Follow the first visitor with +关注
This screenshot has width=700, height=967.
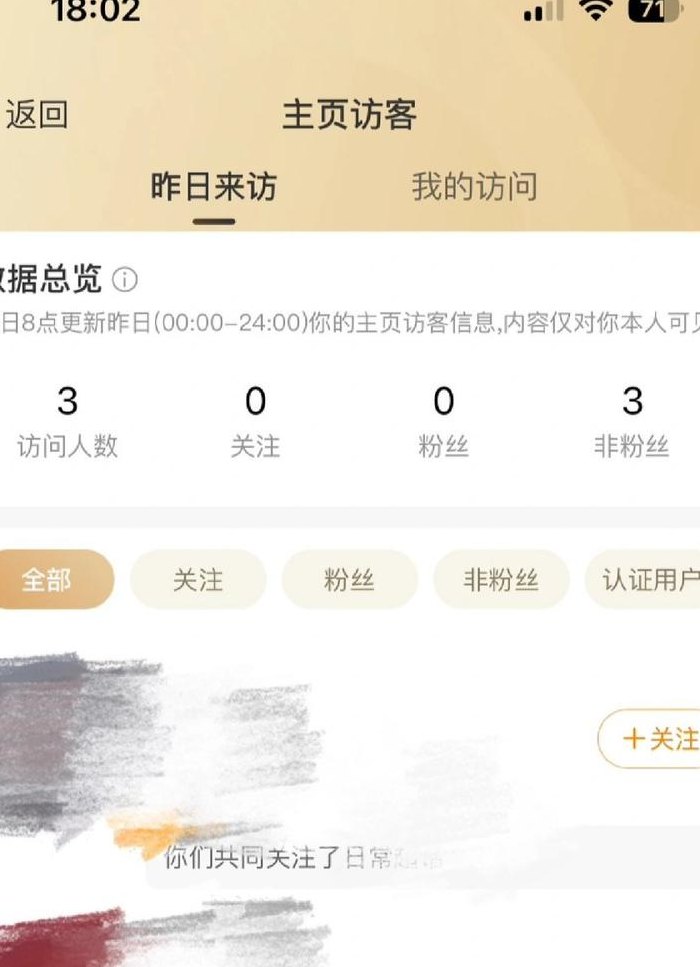[649, 738]
